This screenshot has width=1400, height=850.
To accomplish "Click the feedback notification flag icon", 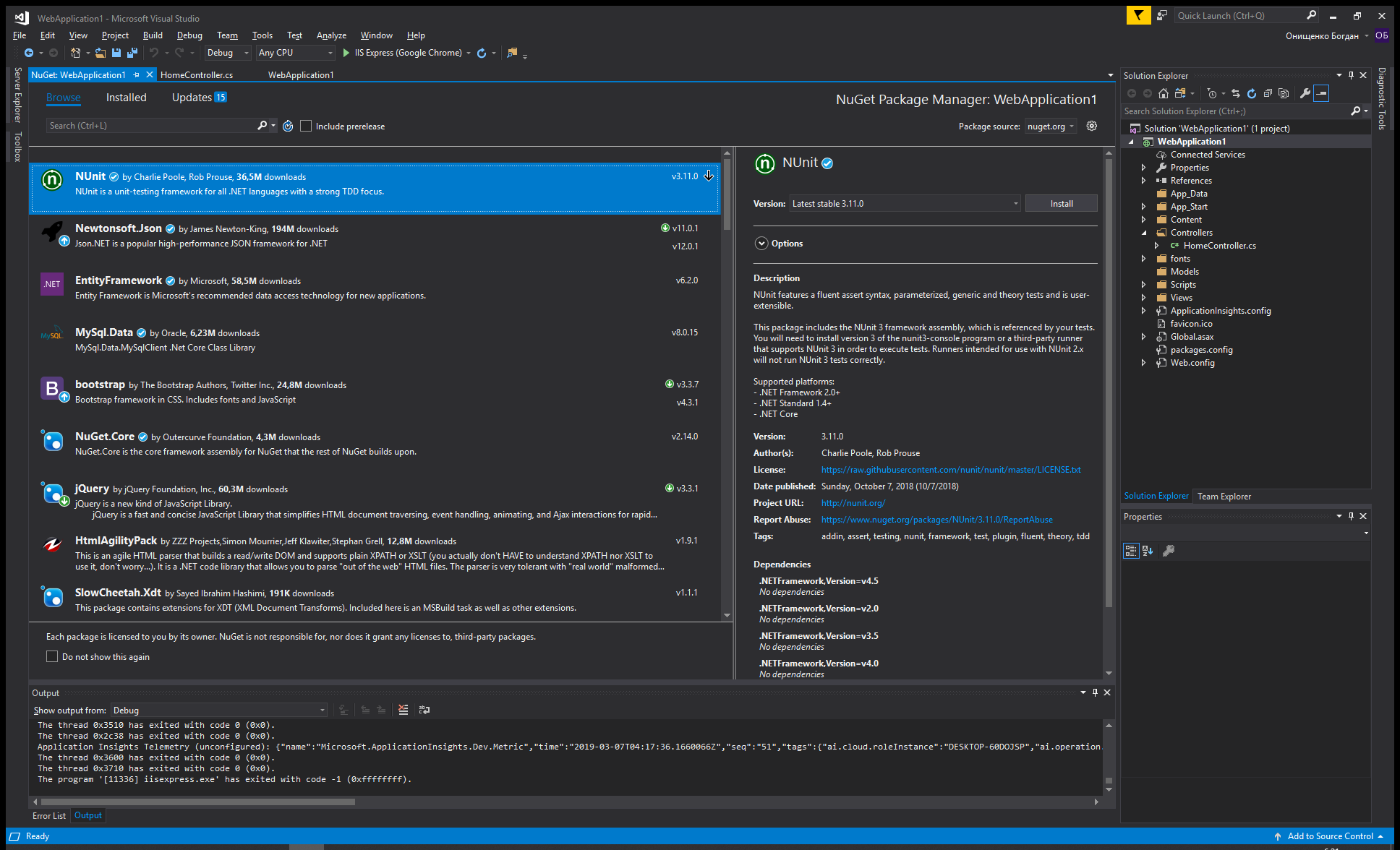I will point(1138,15).
